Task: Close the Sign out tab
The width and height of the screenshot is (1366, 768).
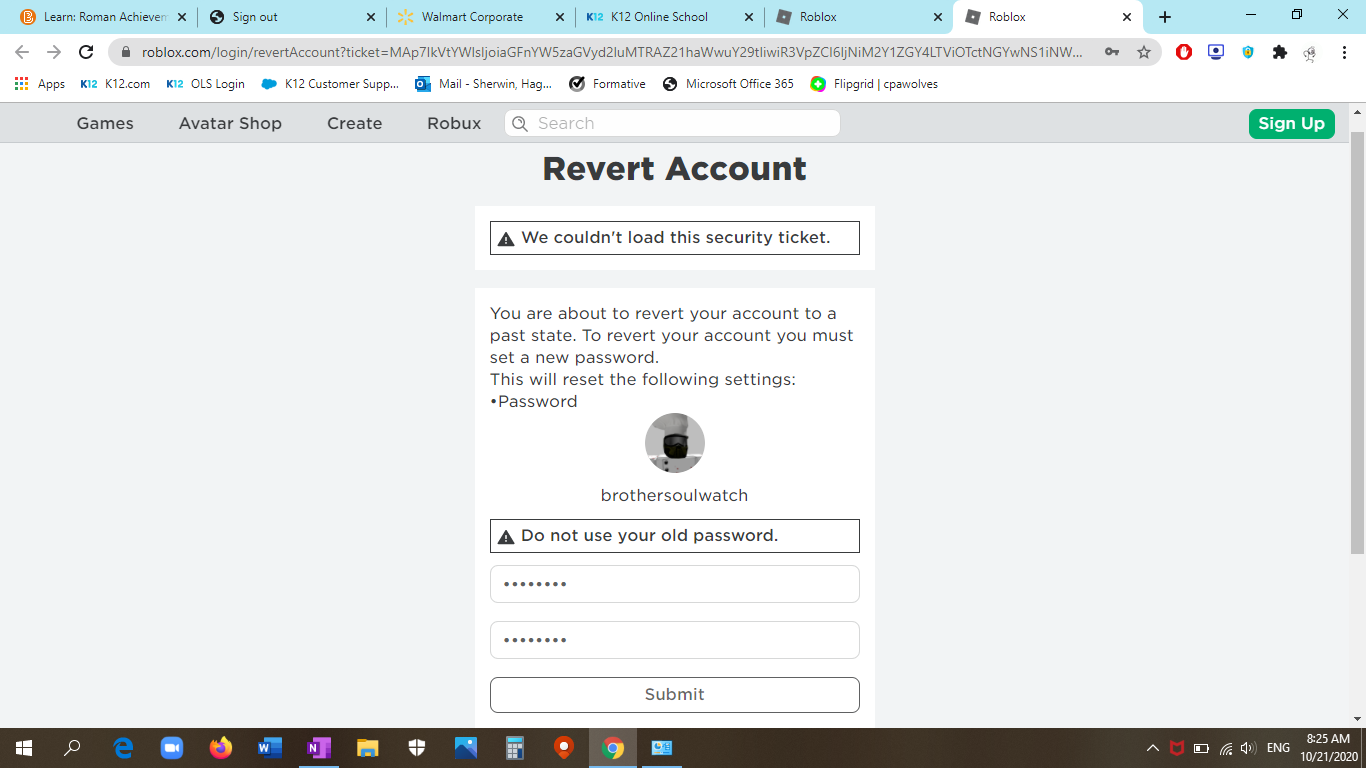Action: point(371,17)
